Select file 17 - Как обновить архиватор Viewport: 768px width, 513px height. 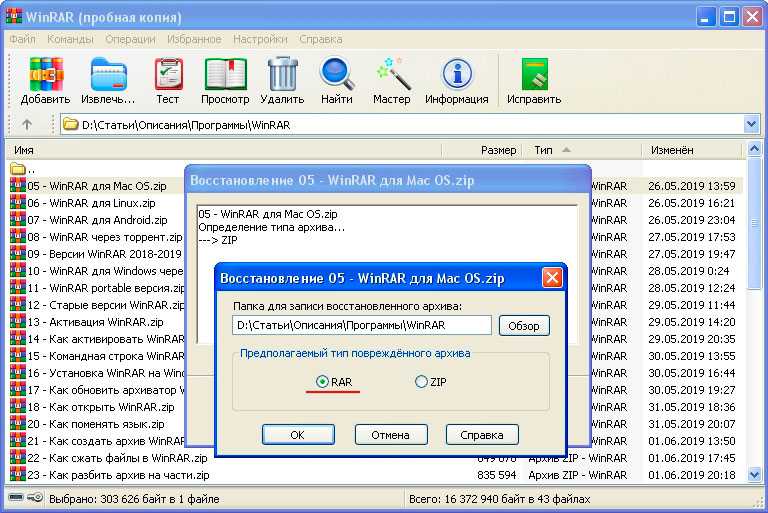(x=106, y=390)
